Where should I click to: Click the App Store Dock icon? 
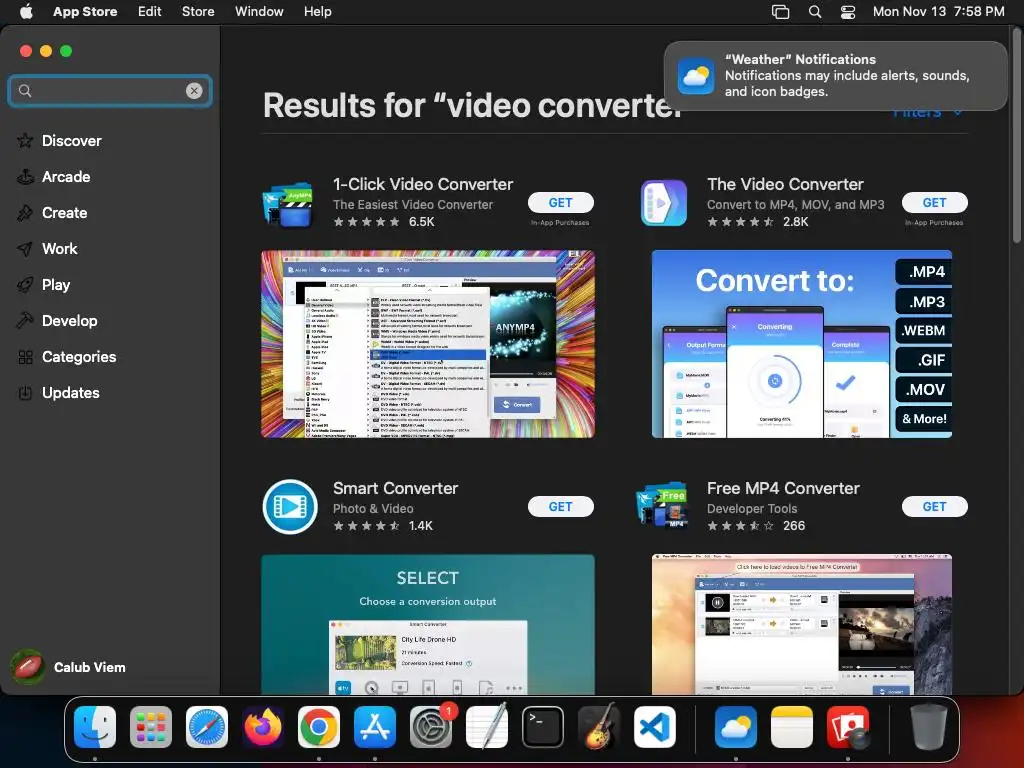pos(375,726)
